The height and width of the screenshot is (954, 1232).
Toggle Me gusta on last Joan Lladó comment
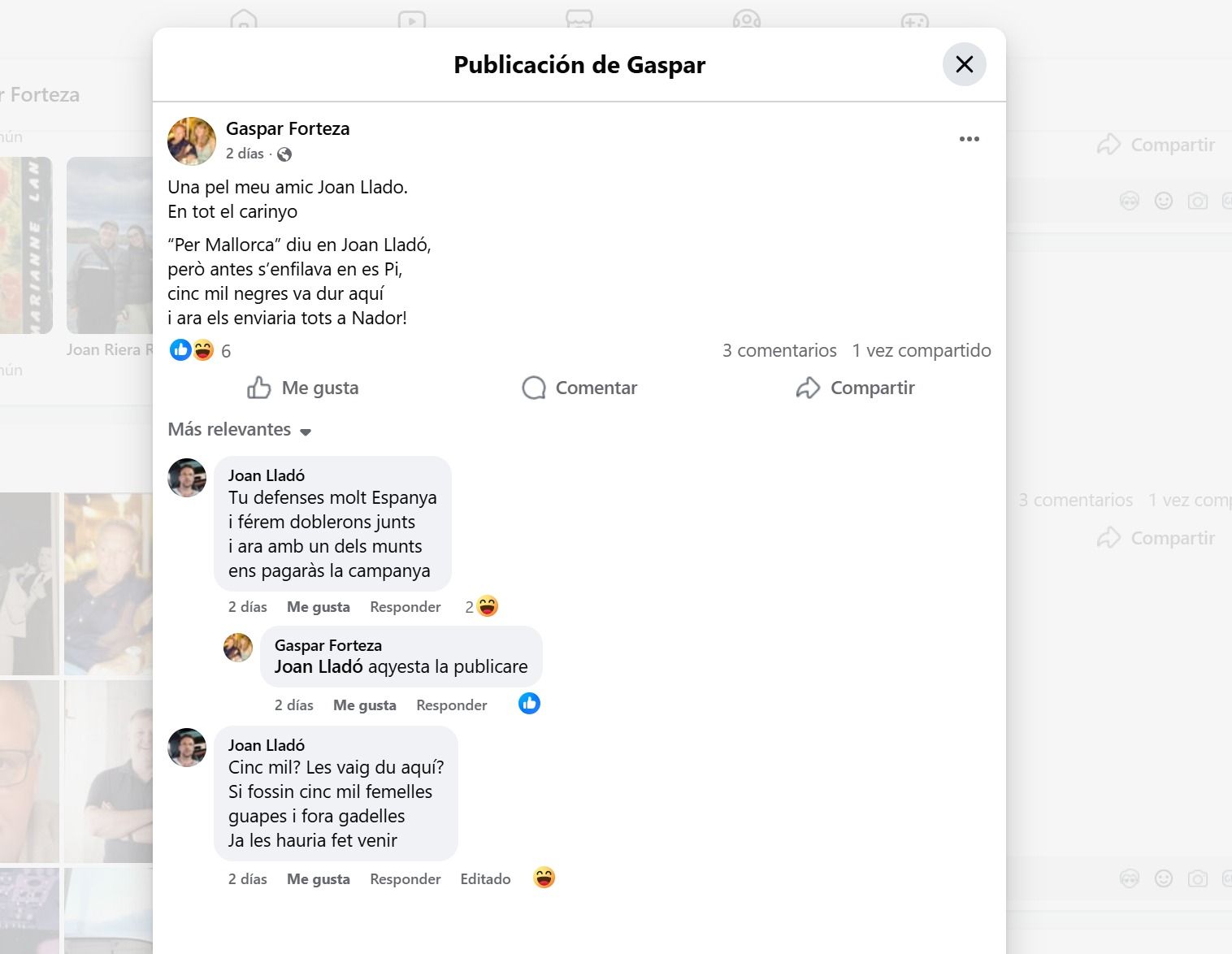pyautogui.click(x=319, y=879)
